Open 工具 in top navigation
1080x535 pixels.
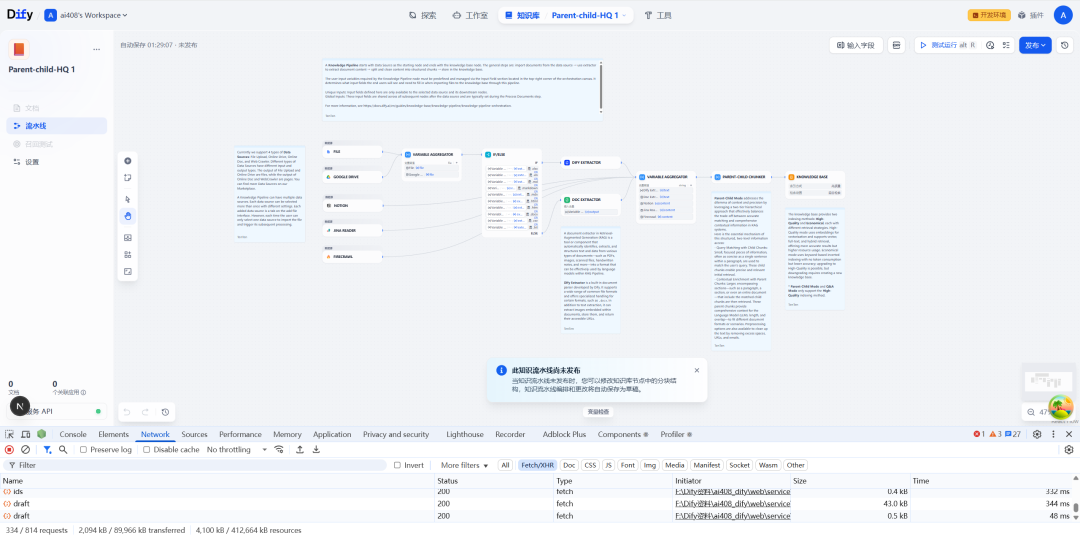658,15
